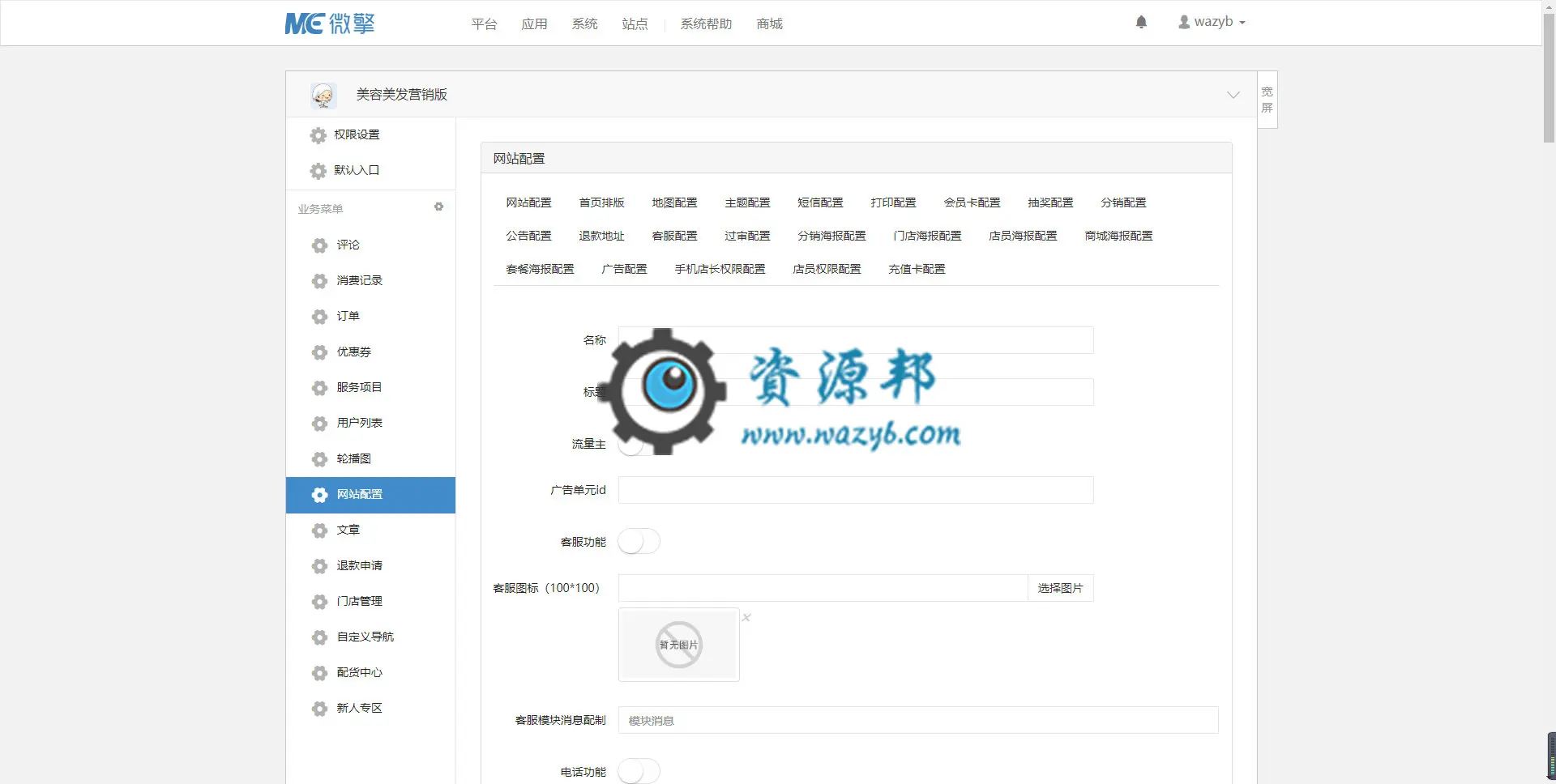Click the 微擎 logo
The height and width of the screenshot is (784, 1556).
tap(330, 23)
